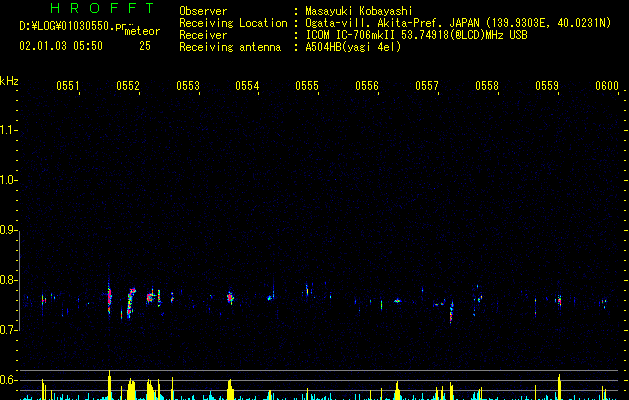Click the meteor count label
Image resolution: width=629 pixels, height=400 pixels.
coord(142,31)
